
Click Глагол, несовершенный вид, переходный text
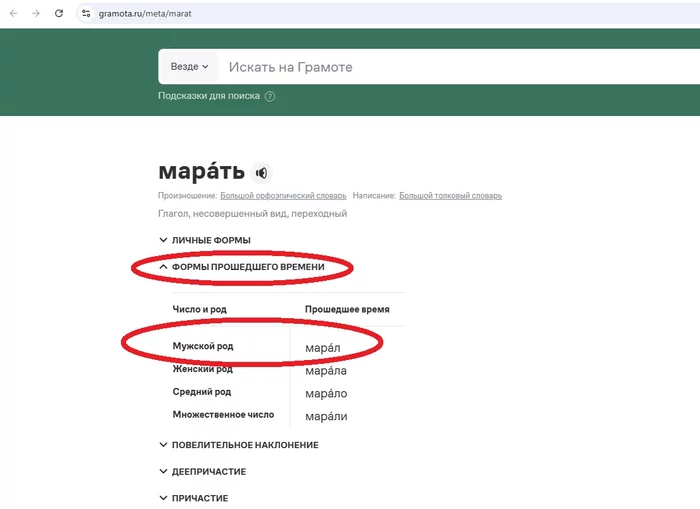coord(253,214)
